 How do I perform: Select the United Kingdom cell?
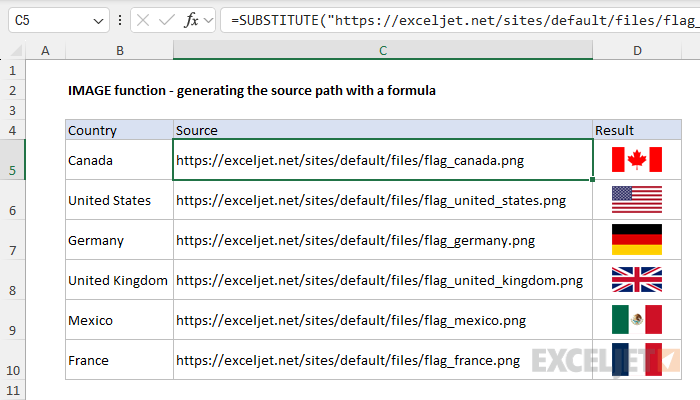(119, 279)
